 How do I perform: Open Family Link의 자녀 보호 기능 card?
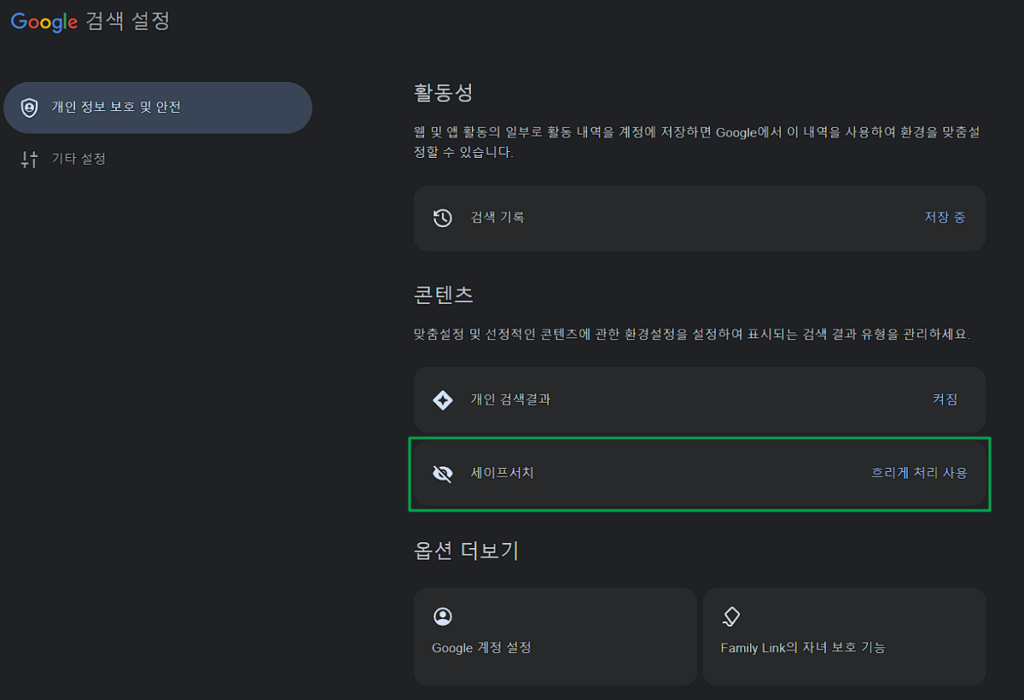pyautogui.click(x=844, y=636)
